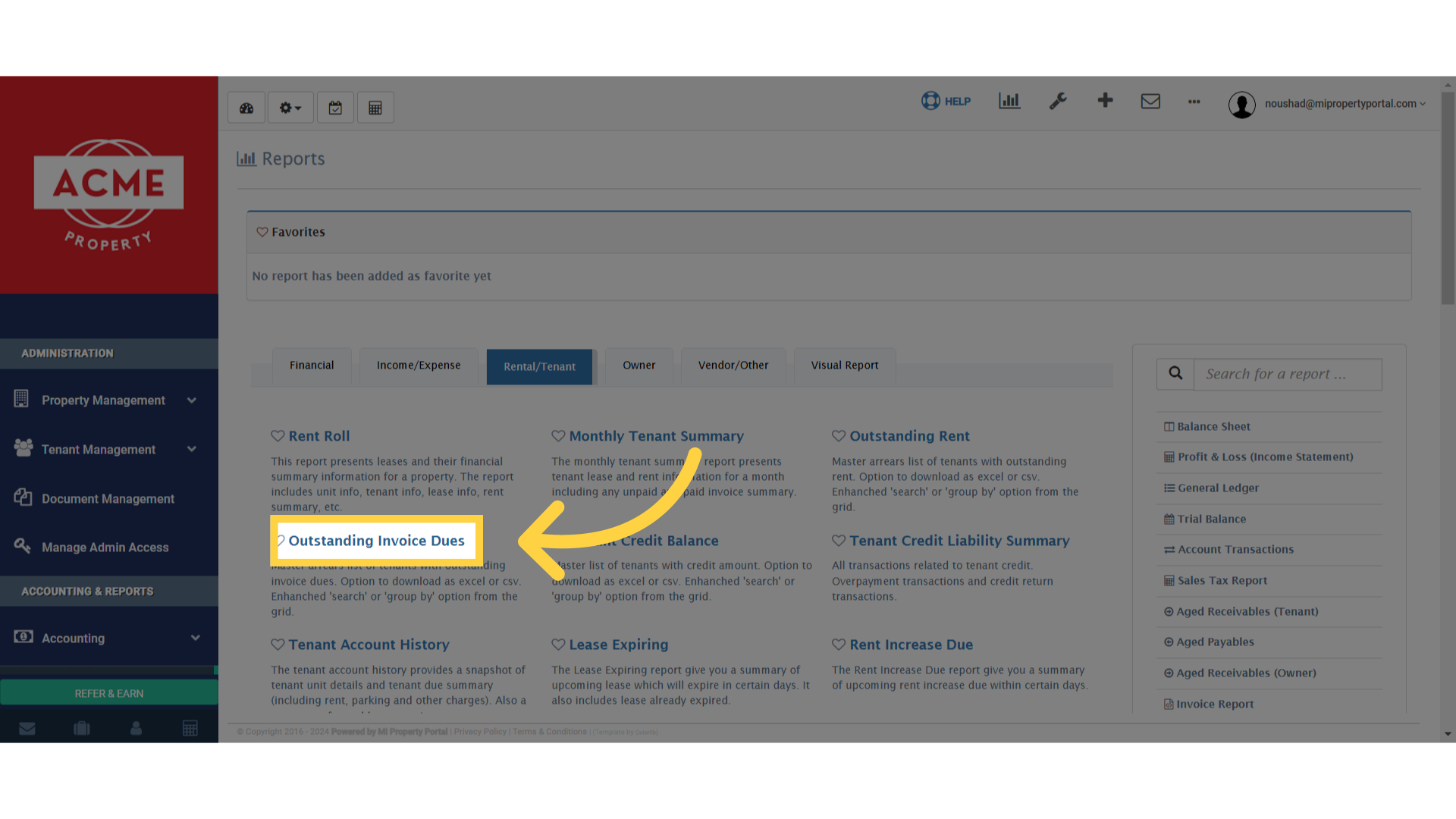
Task: Open the noushad user account dropdown
Action: [1345, 104]
